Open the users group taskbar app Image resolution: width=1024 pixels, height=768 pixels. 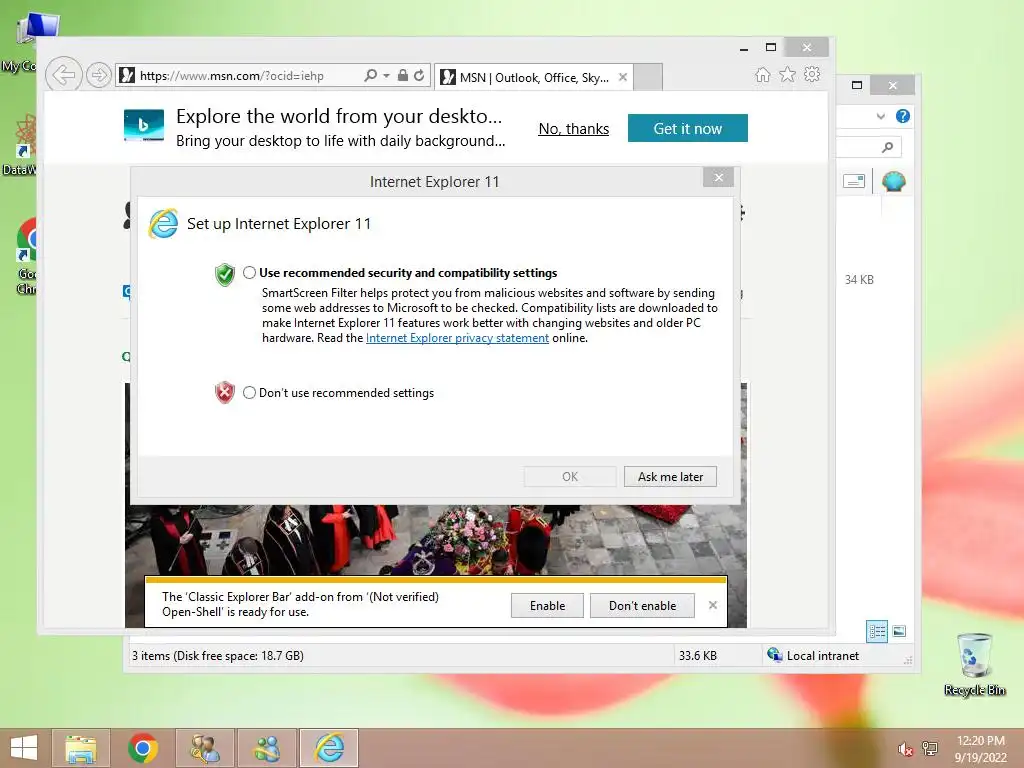pos(266,748)
